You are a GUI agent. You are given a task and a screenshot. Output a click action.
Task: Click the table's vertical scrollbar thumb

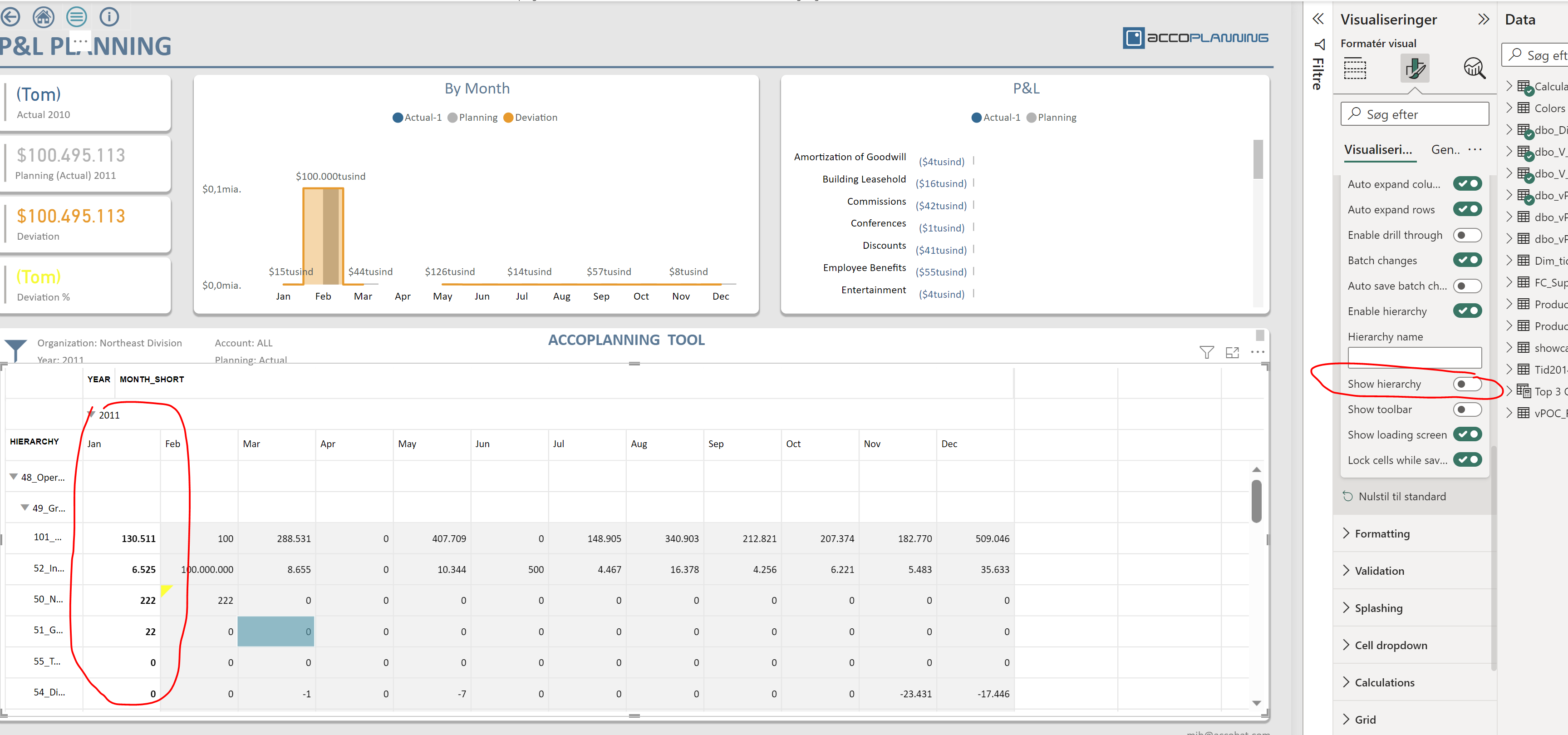(1256, 501)
